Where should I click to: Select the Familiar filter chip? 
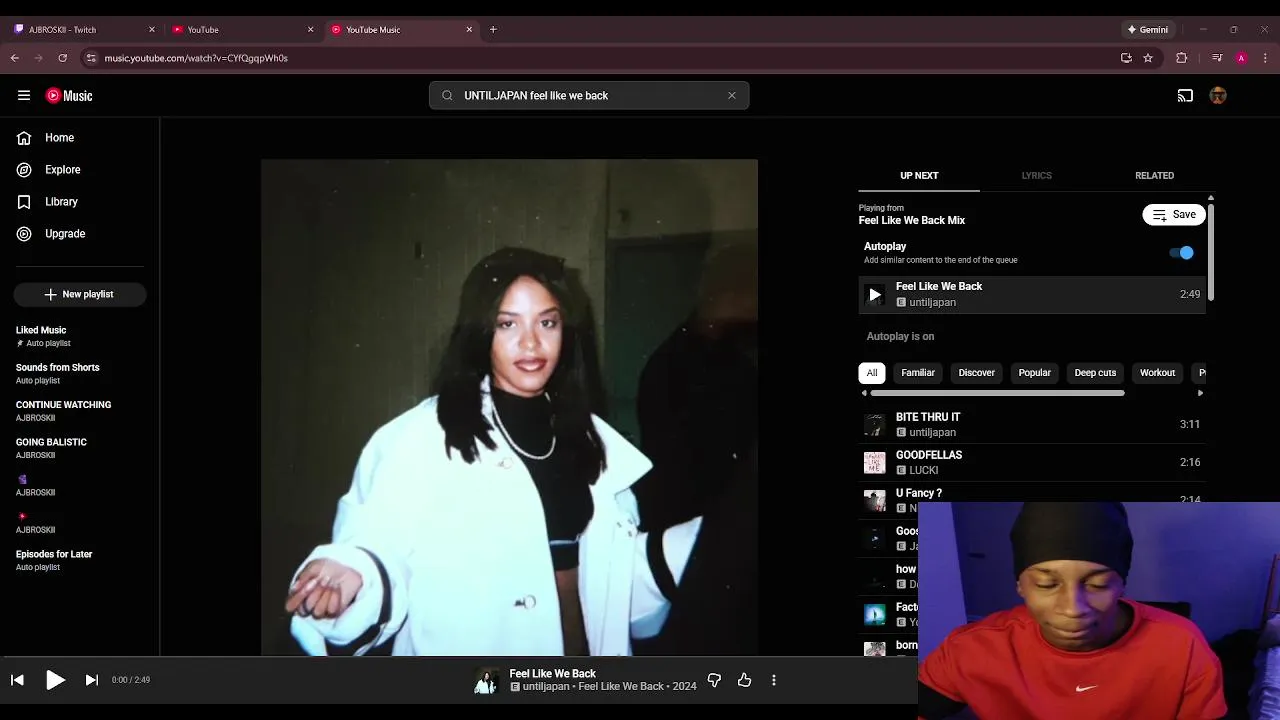pos(918,373)
